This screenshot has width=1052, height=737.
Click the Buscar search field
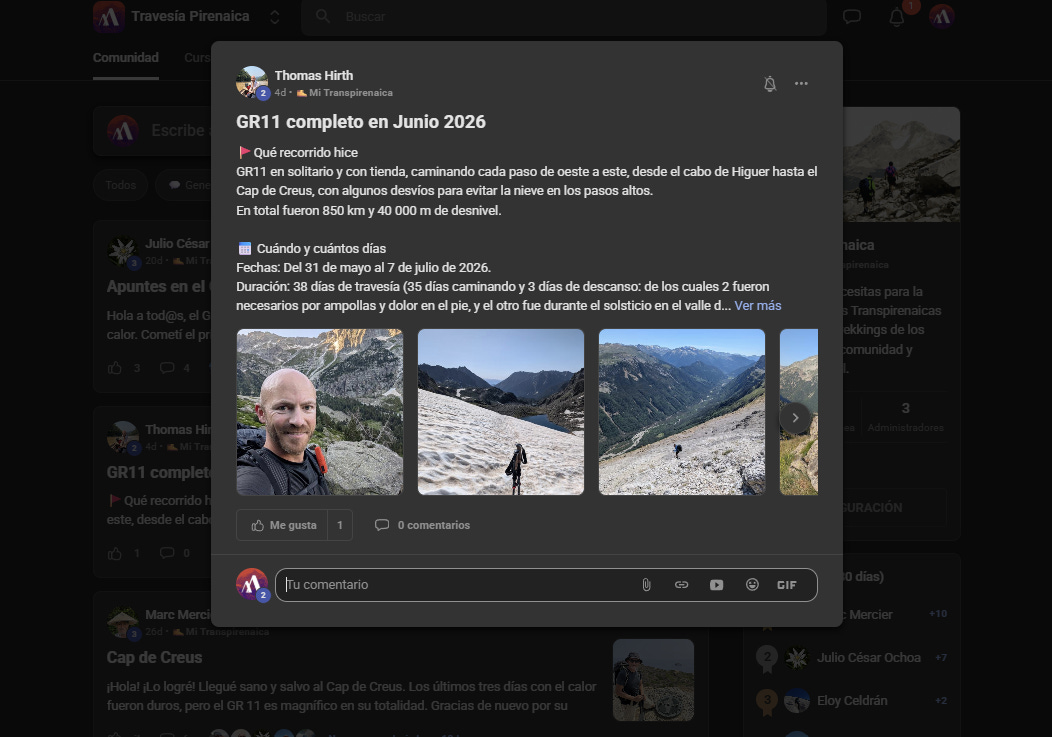point(564,17)
